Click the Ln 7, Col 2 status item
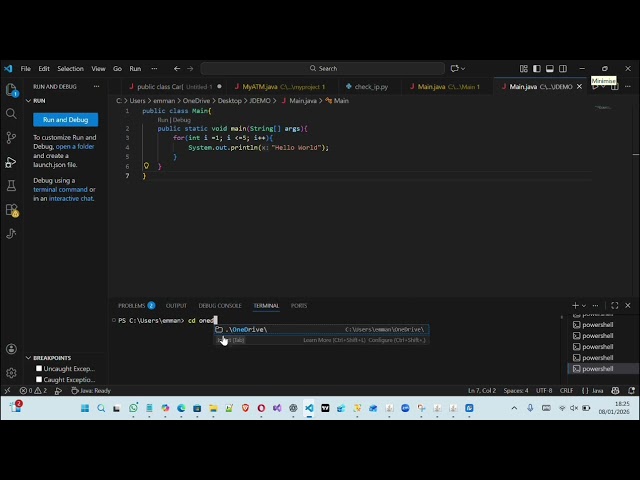Viewport: 640px width, 480px height. 482,391
